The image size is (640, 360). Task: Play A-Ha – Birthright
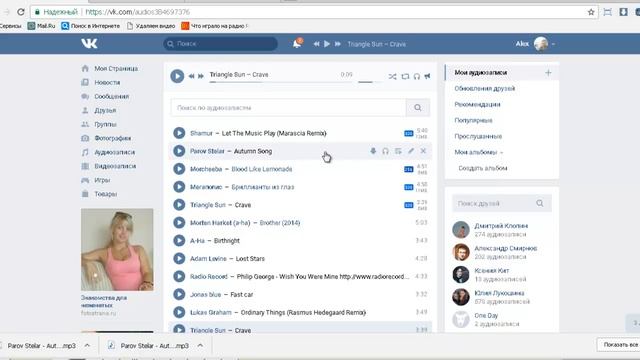179,241
